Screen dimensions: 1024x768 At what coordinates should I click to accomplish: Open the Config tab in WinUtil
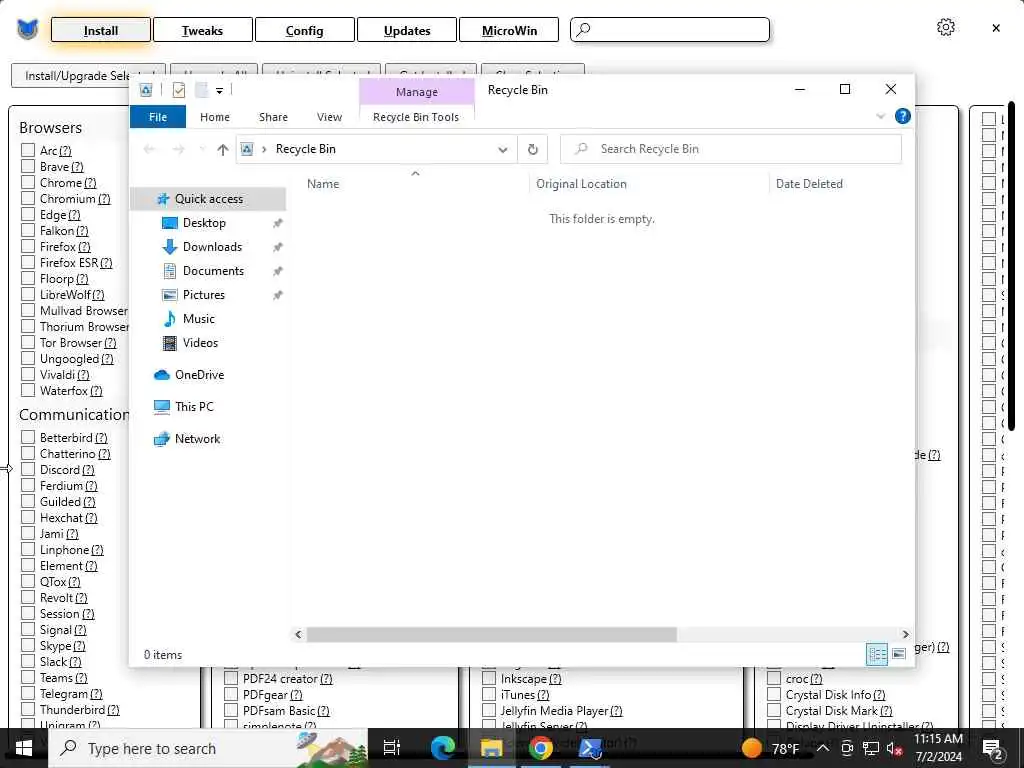(304, 30)
